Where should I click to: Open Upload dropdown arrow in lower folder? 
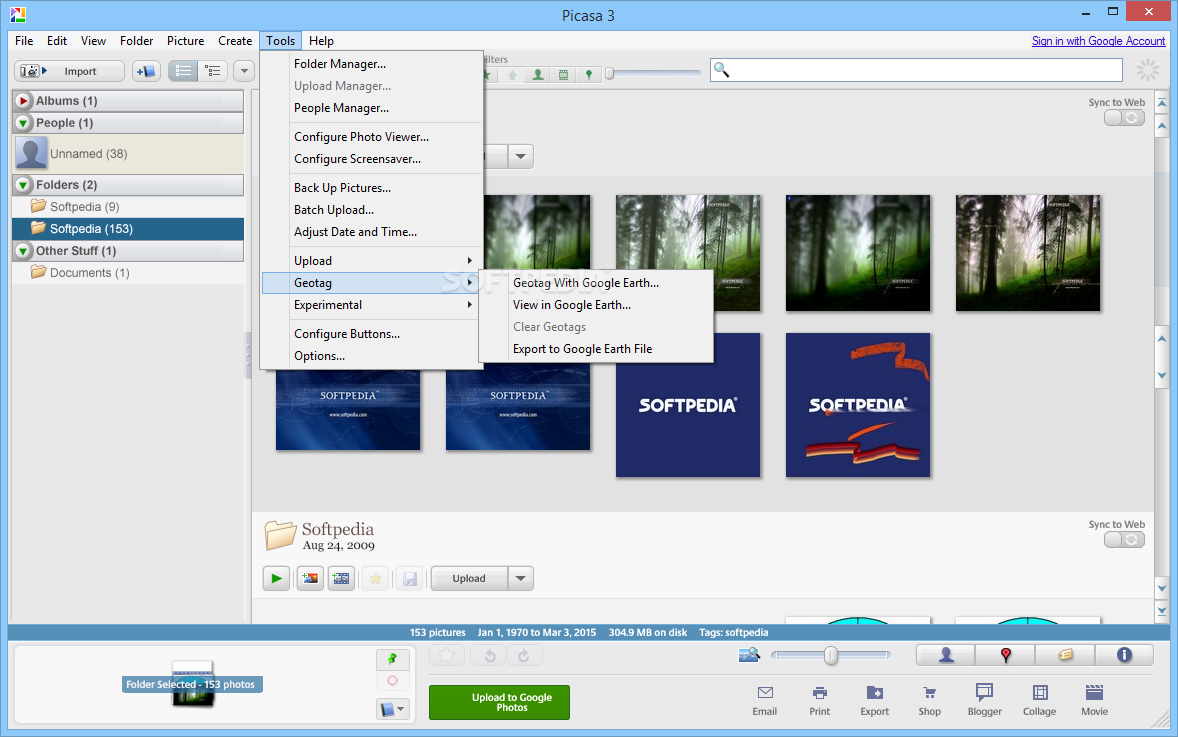coord(521,578)
